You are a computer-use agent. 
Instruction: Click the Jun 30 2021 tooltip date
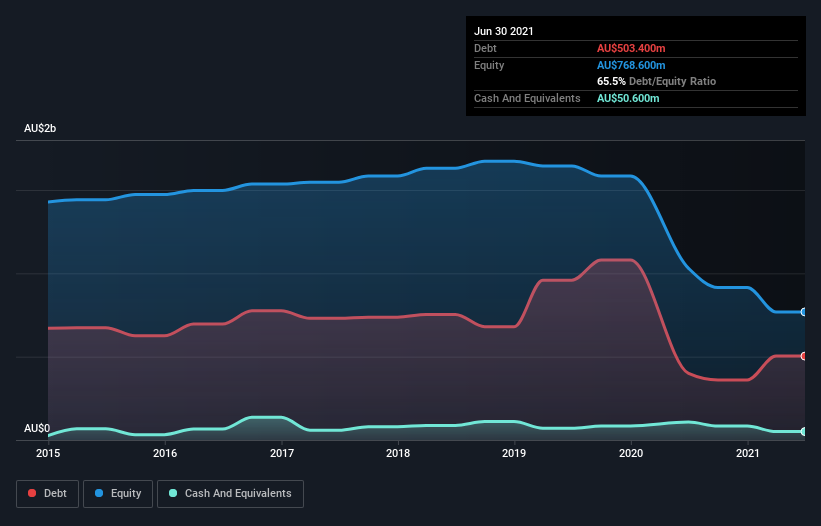pyautogui.click(x=504, y=31)
